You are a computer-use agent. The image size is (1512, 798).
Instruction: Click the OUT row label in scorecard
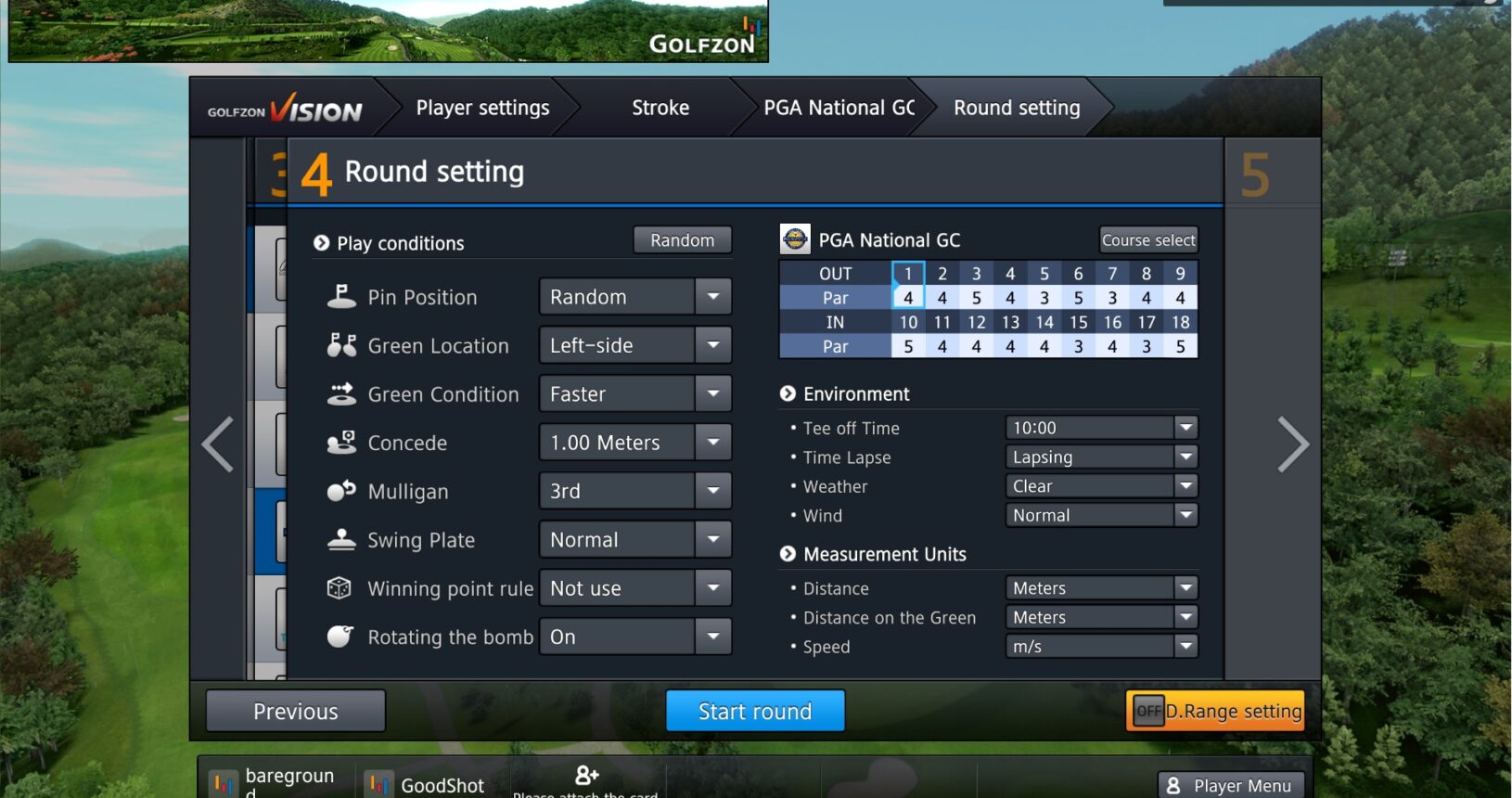(835, 274)
